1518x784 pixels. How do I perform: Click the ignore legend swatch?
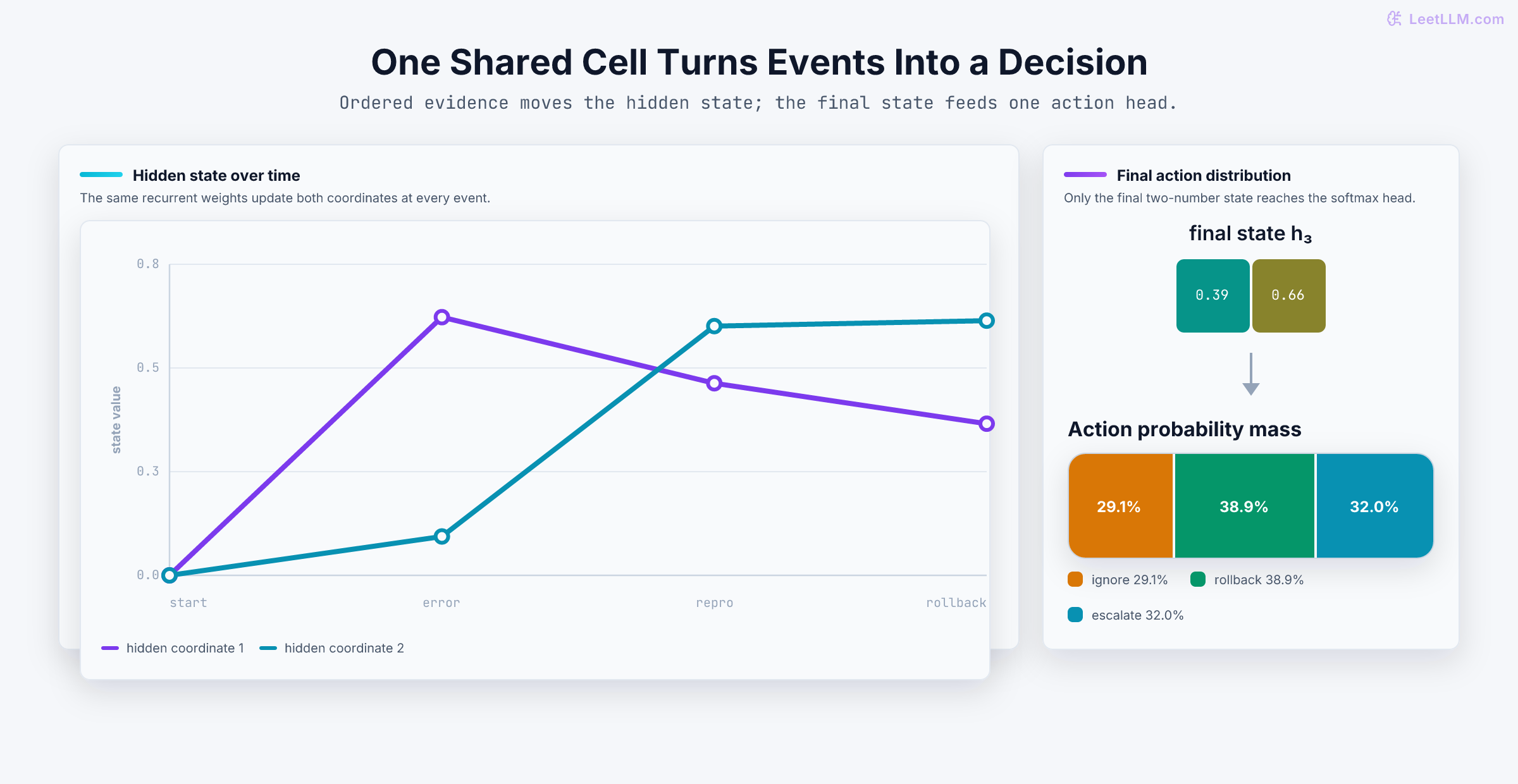[x=1075, y=579]
